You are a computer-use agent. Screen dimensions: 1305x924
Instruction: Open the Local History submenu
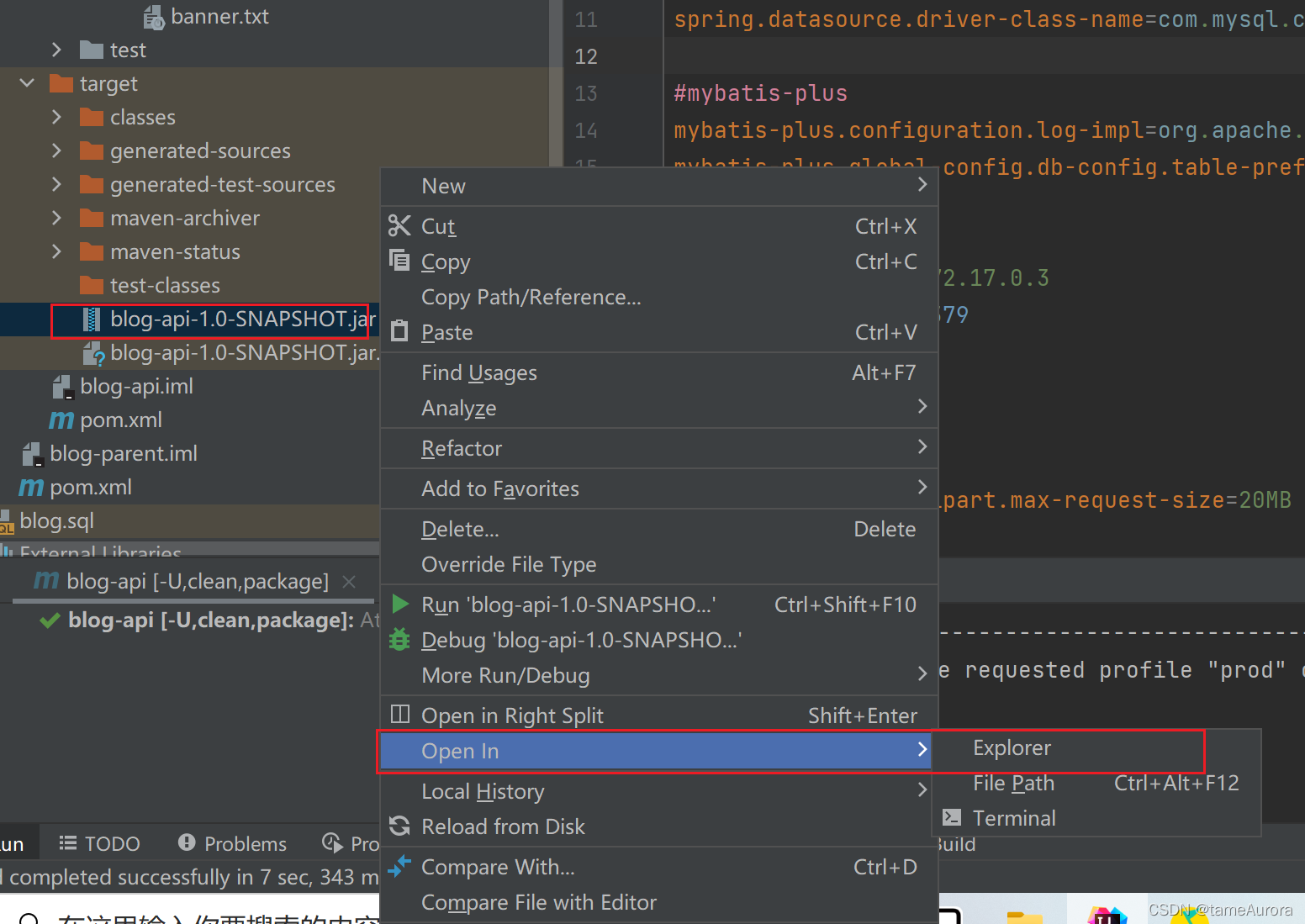tap(659, 791)
